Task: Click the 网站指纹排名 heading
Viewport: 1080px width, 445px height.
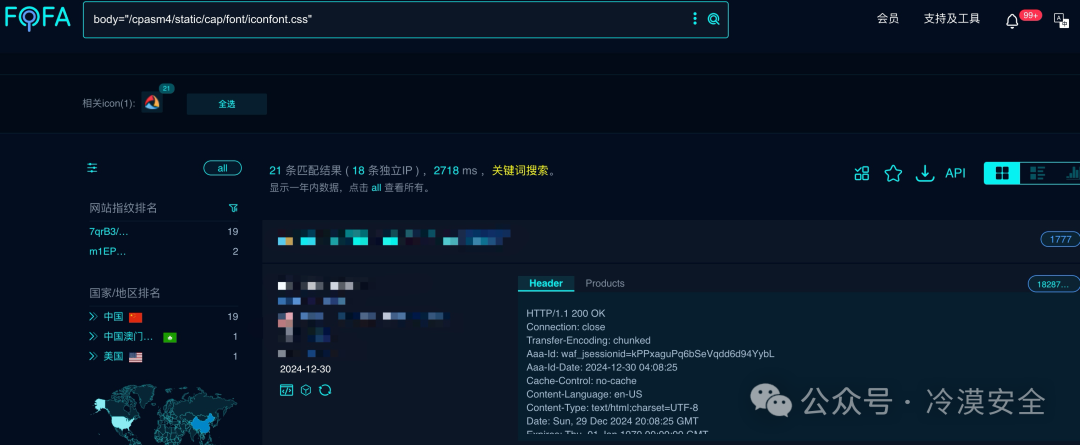Action: [x=123, y=208]
